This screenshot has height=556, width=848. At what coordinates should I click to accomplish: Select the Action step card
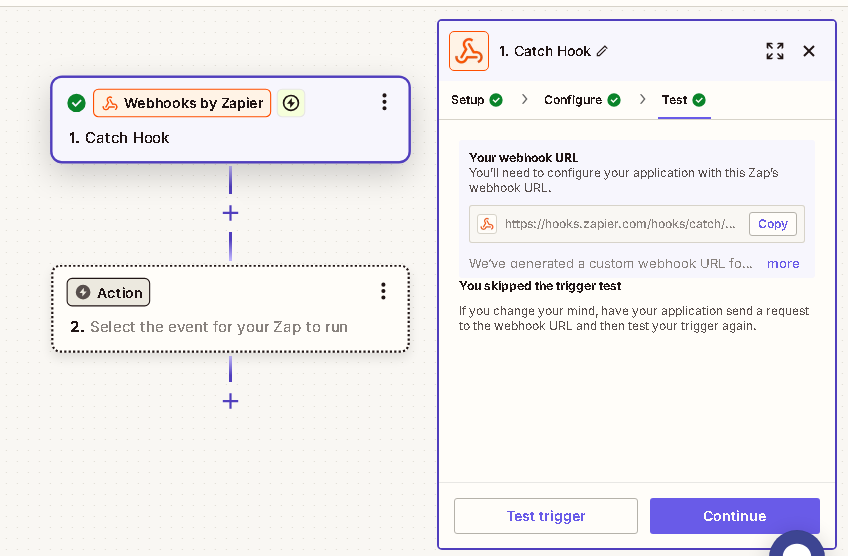(230, 309)
